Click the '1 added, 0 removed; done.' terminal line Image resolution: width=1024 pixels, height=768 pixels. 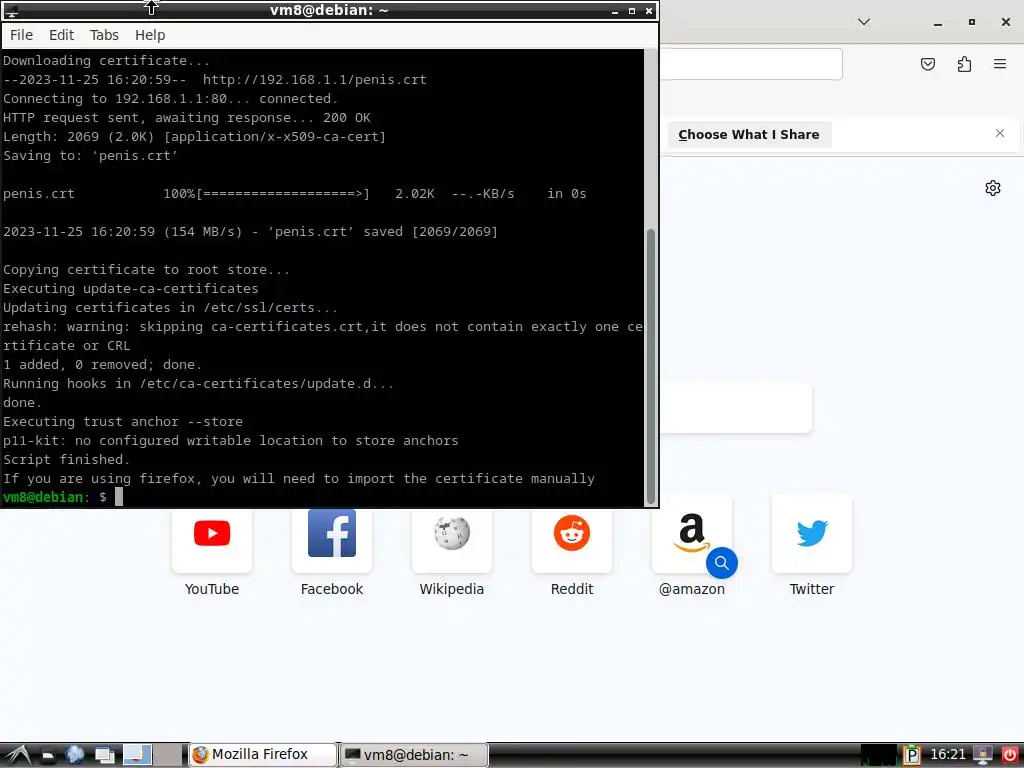[x=103, y=364]
